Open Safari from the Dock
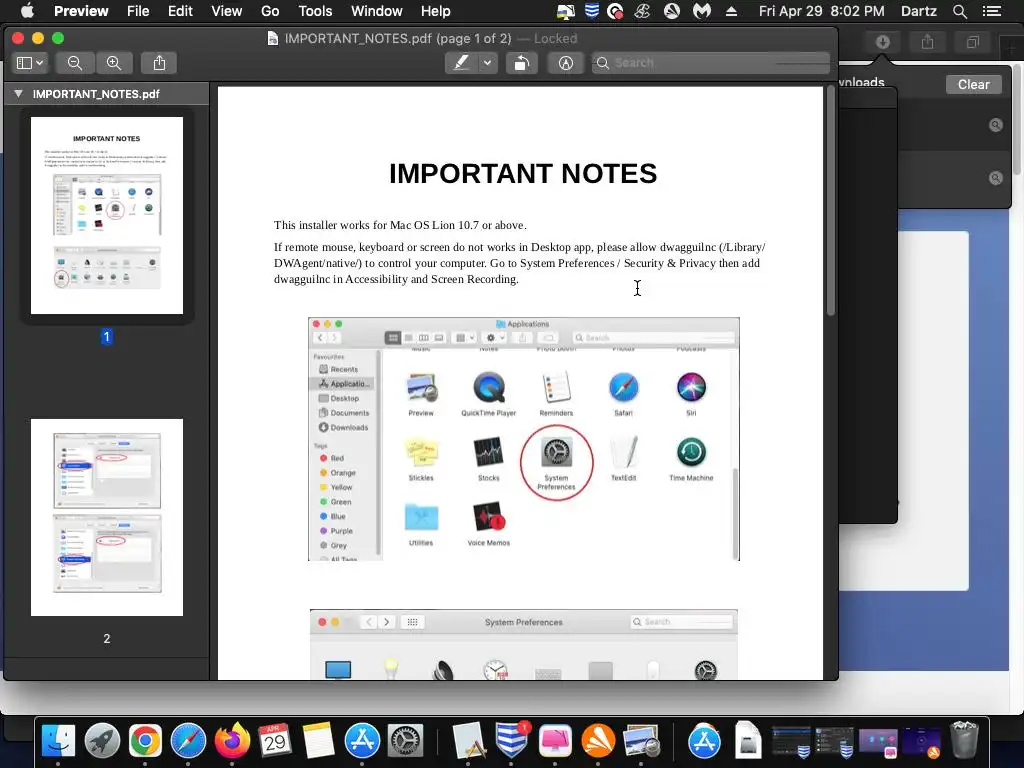1024x768 pixels. point(188,741)
